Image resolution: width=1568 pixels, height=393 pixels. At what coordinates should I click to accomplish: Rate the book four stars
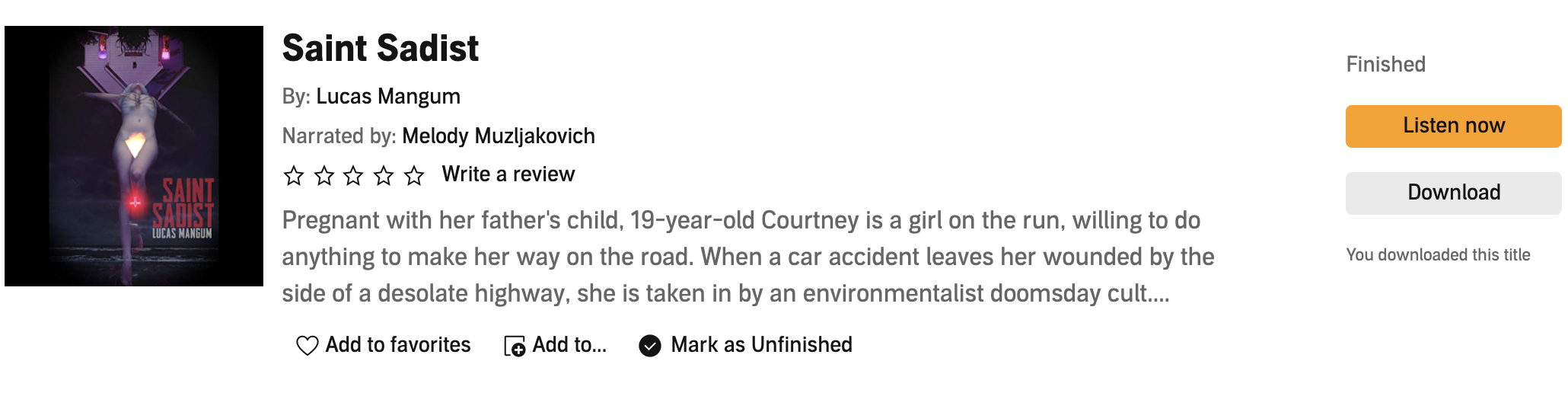(x=384, y=176)
